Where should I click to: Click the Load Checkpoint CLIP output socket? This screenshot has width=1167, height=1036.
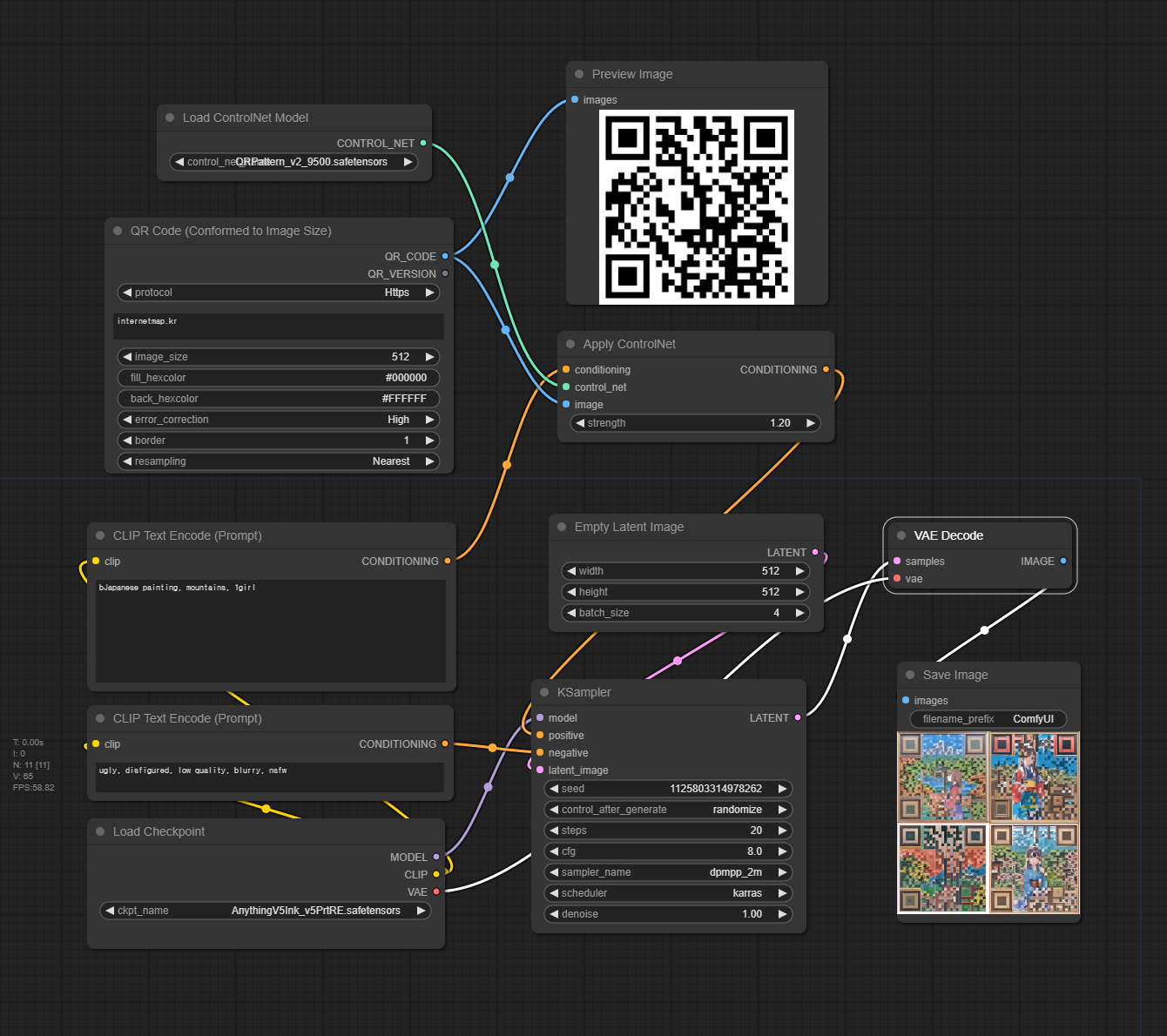pos(436,874)
